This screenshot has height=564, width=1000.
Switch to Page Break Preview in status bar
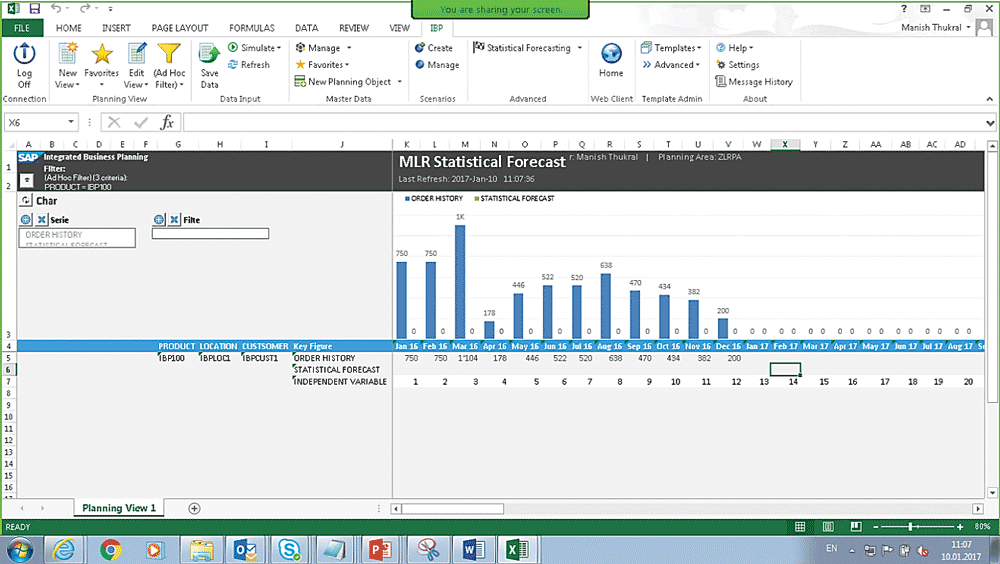click(x=856, y=526)
